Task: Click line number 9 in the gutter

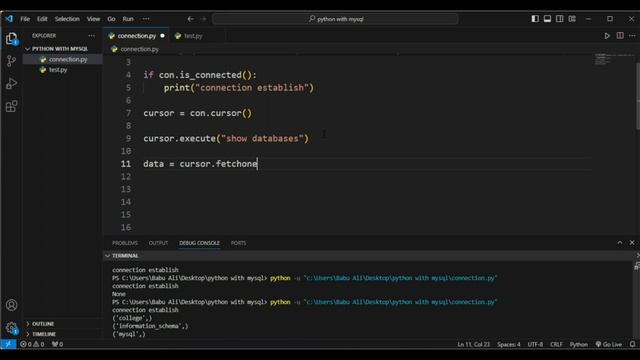Action: [128, 138]
